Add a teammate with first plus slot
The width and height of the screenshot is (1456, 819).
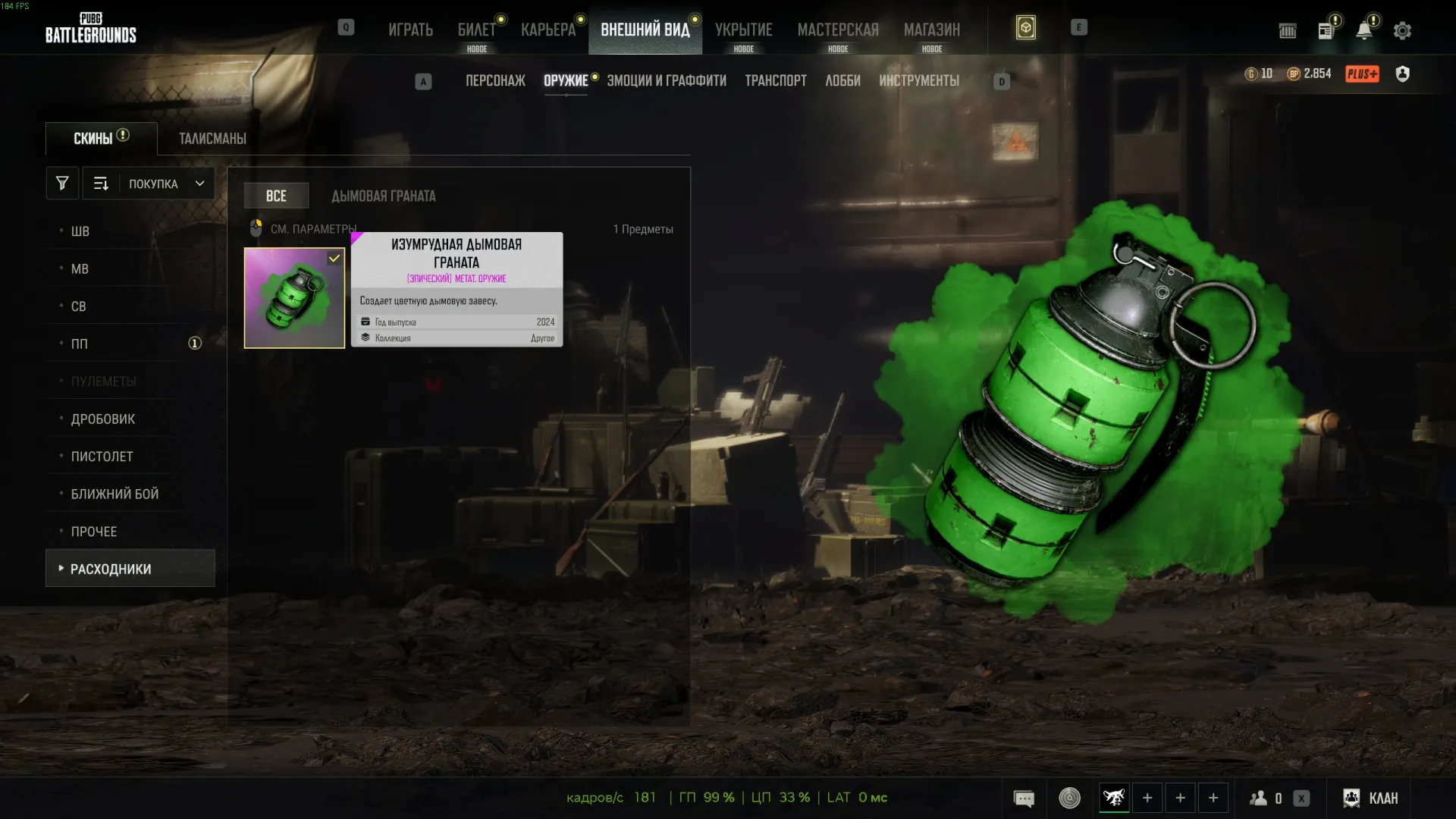[x=1147, y=798]
